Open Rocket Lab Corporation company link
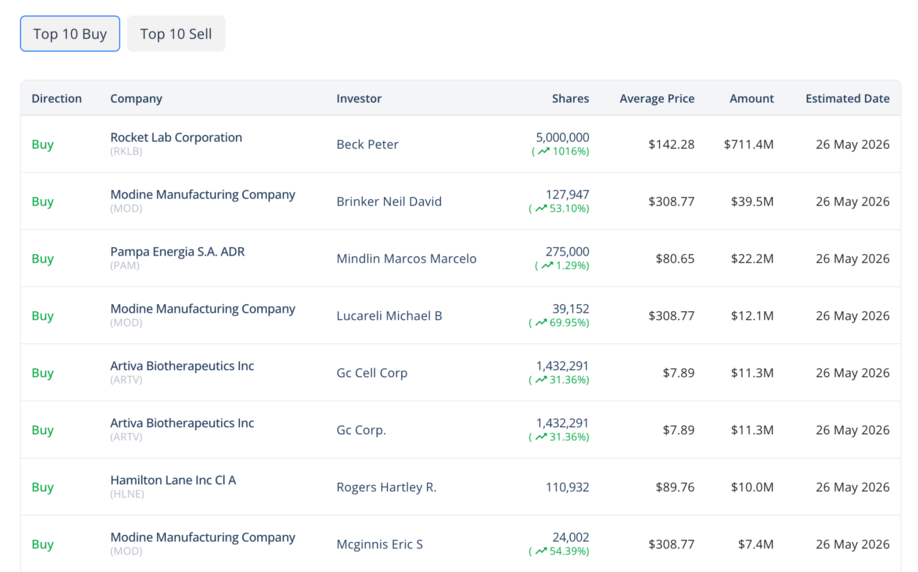 176,138
